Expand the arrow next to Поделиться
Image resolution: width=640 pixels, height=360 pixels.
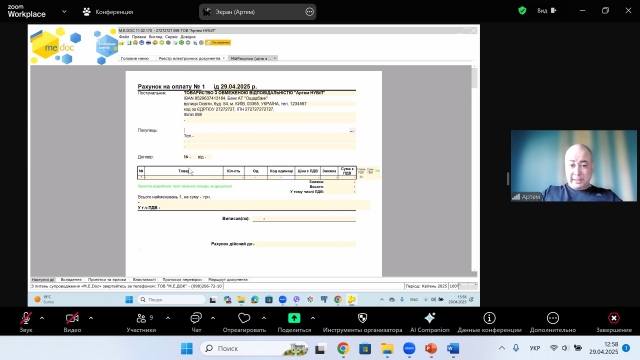pos(313,318)
